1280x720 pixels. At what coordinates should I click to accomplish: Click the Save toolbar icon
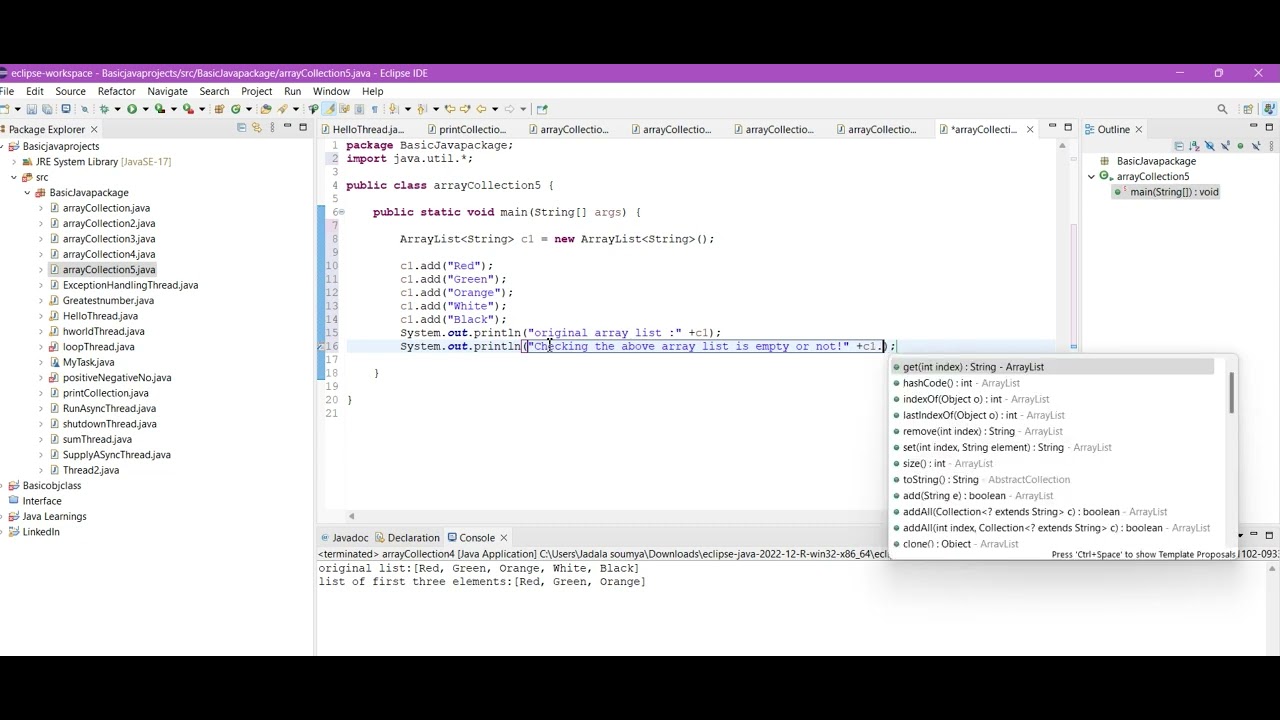point(32,109)
